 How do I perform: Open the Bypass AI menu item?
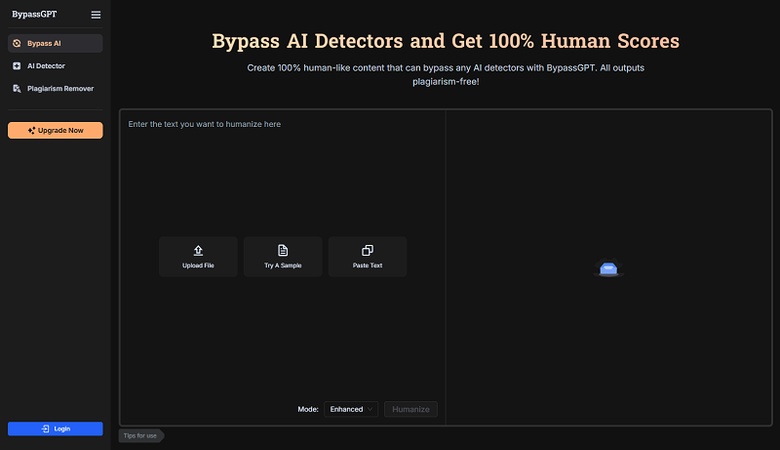[55, 43]
